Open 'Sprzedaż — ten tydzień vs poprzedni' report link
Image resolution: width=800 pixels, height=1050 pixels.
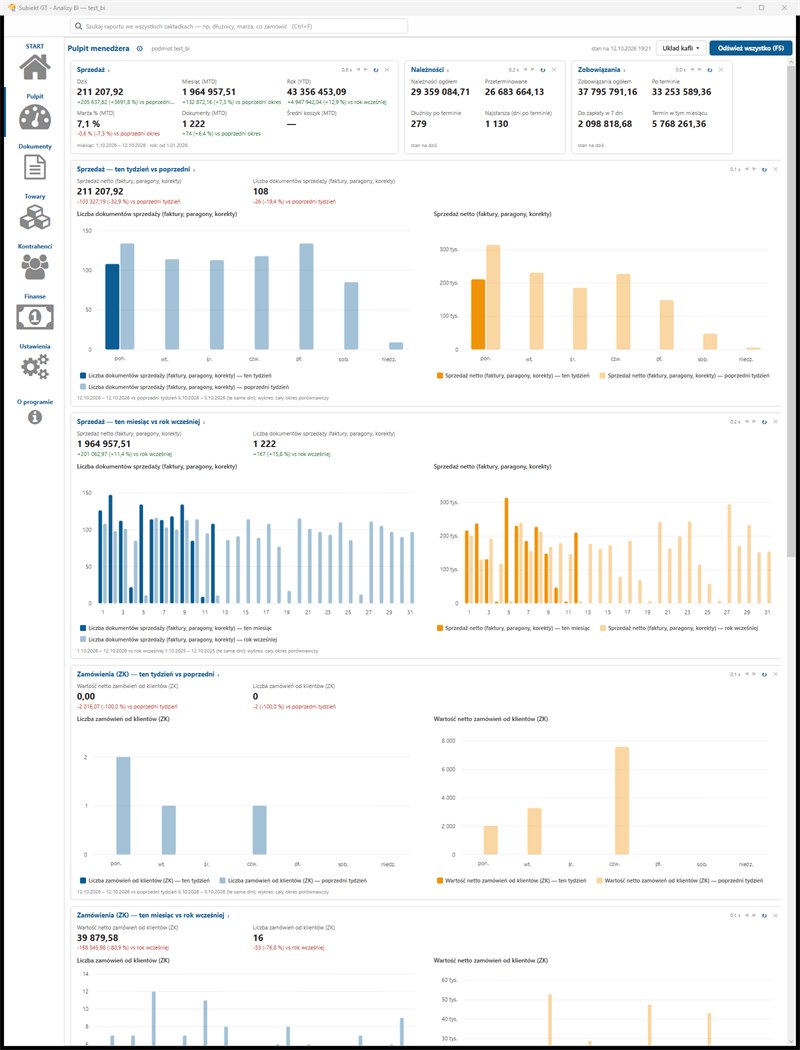pos(133,169)
